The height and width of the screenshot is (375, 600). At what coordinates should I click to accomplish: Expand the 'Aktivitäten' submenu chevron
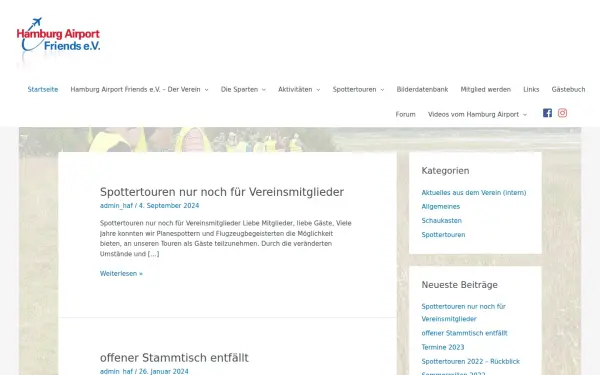[318, 90]
